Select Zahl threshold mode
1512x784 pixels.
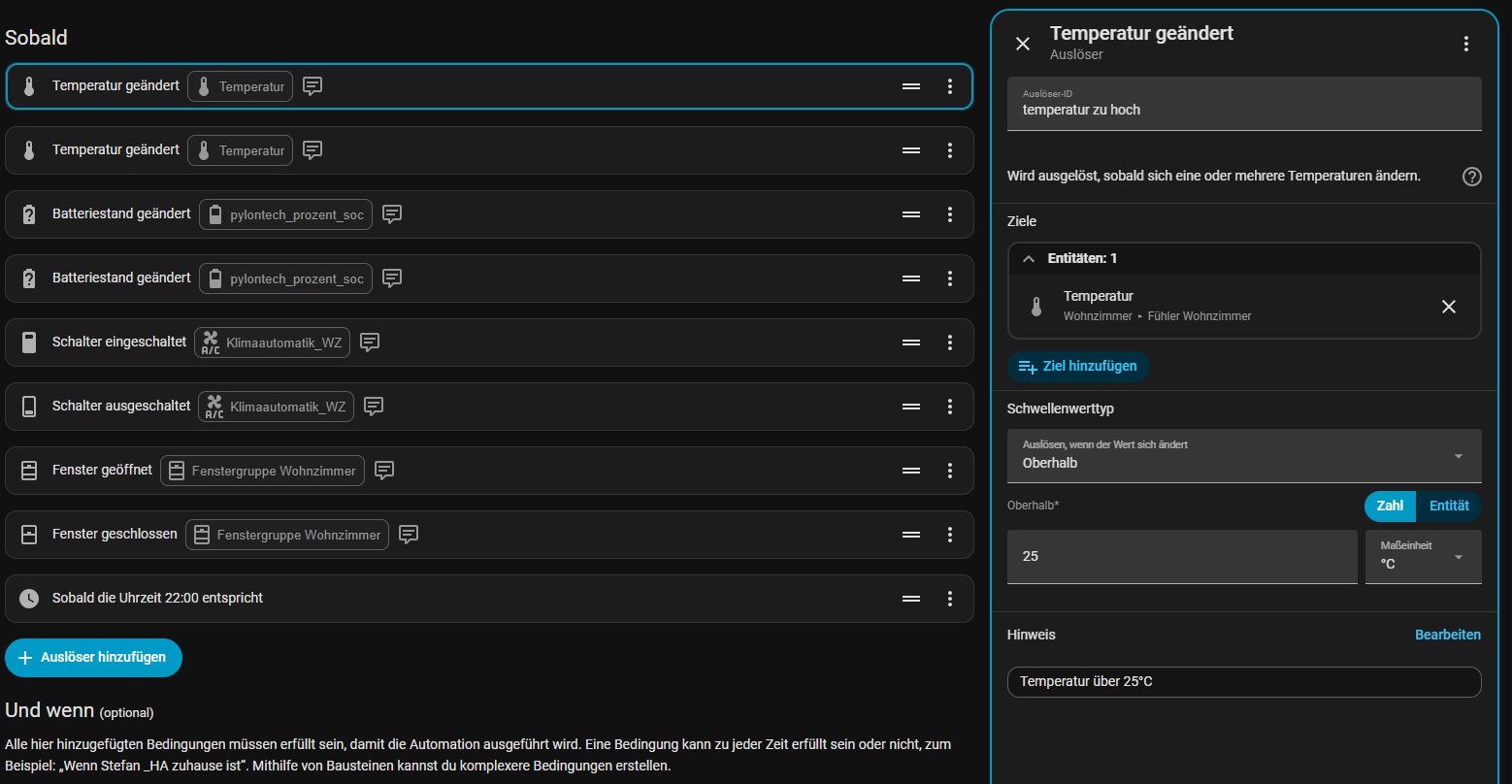(x=1390, y=506)
